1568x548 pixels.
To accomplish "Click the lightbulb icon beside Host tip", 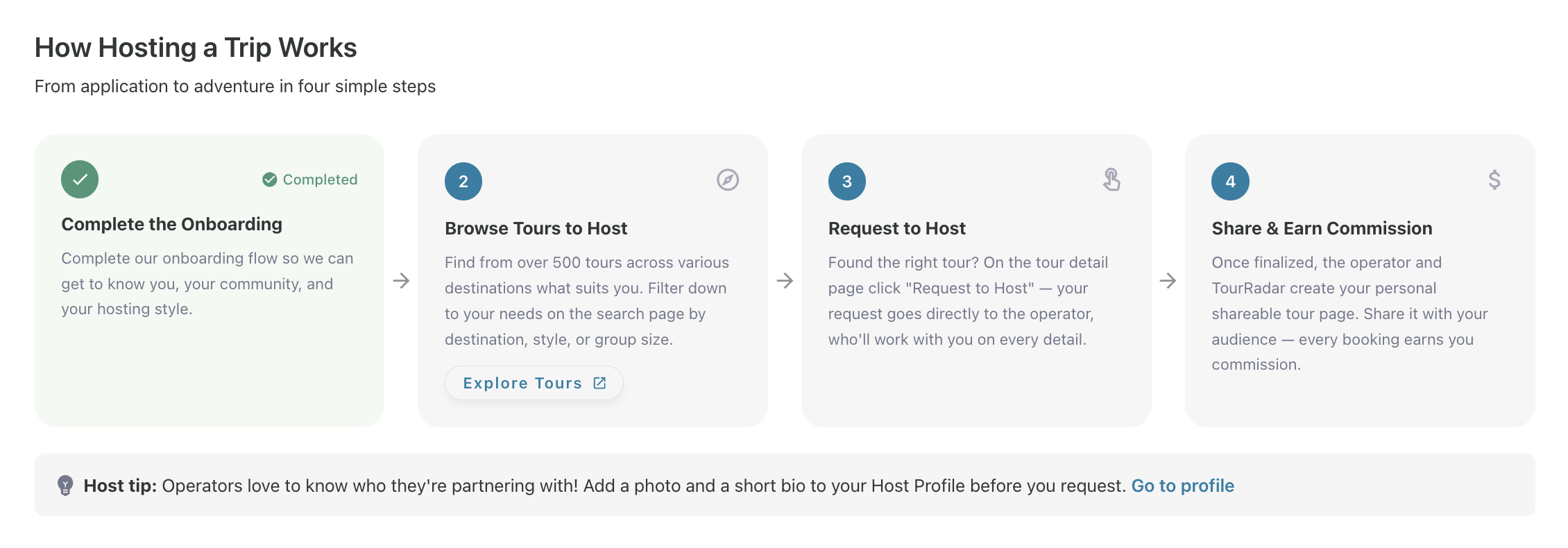I will click(x=65, y=486).
